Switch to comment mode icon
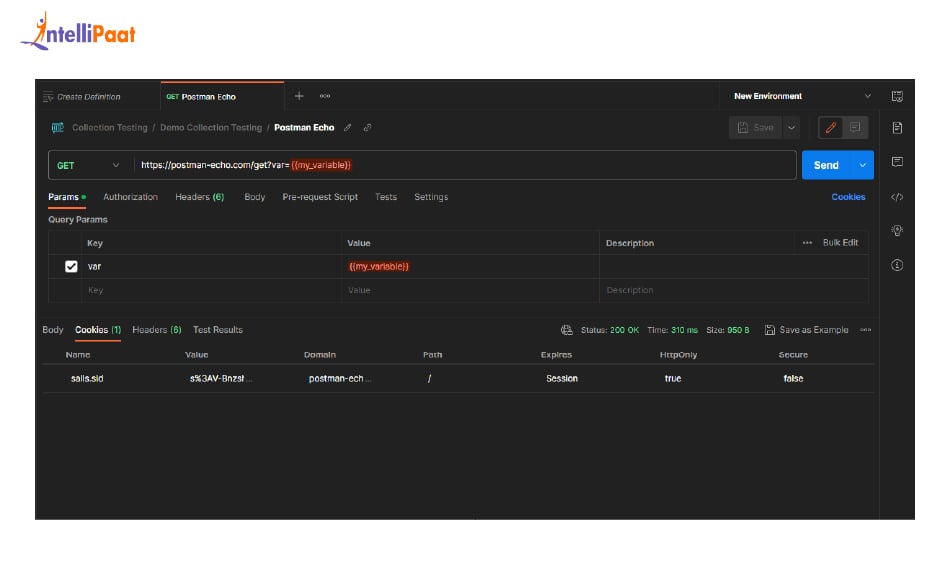 855,128
